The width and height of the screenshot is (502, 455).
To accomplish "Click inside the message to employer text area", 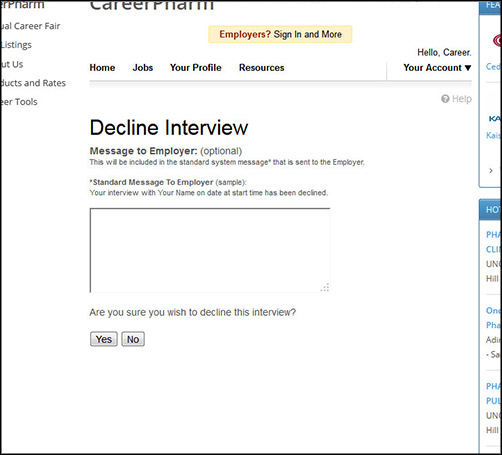I will click(x=210, y=250).
